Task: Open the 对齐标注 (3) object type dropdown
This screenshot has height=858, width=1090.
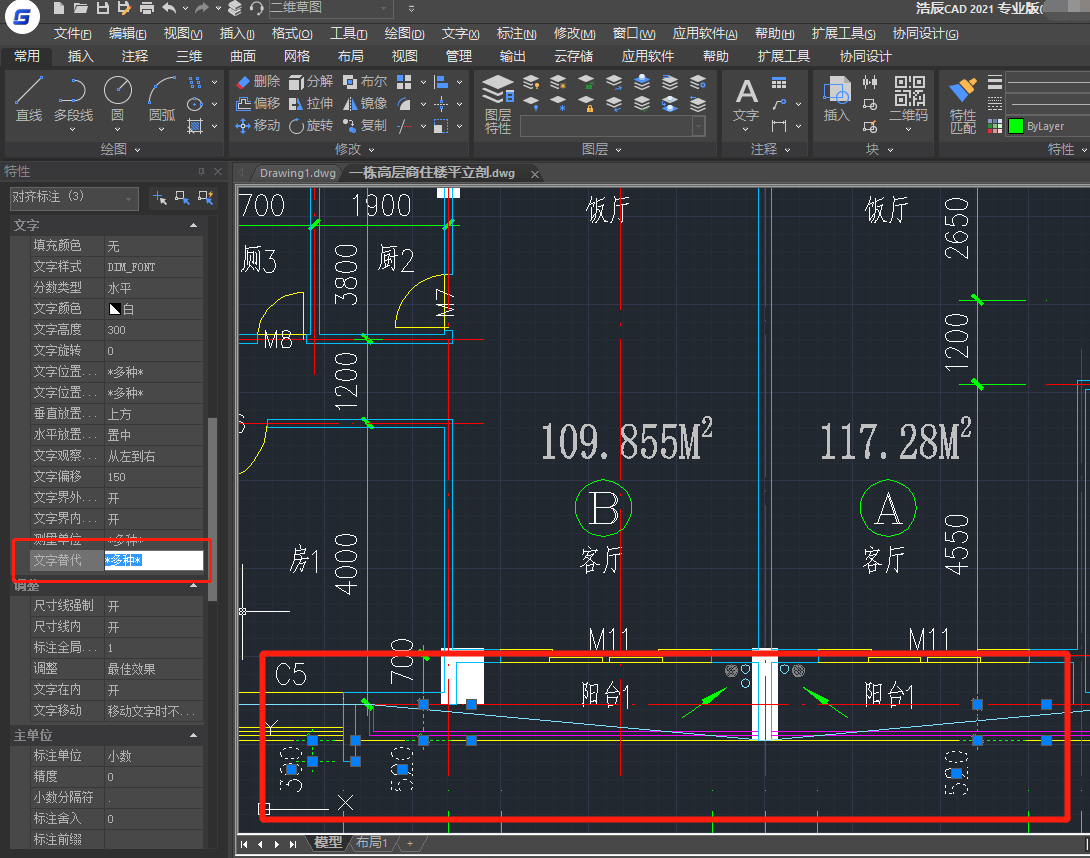Action: [x=74, y=198]
